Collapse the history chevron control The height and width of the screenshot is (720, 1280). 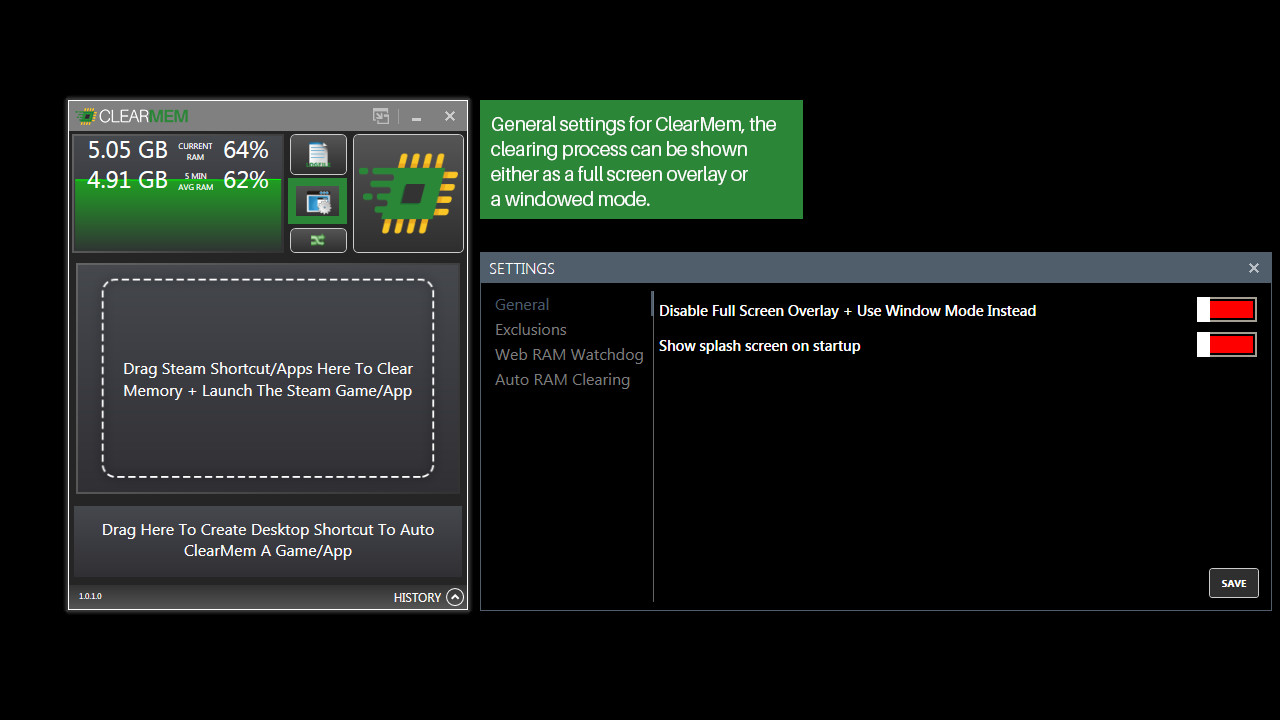pos(455,597)
